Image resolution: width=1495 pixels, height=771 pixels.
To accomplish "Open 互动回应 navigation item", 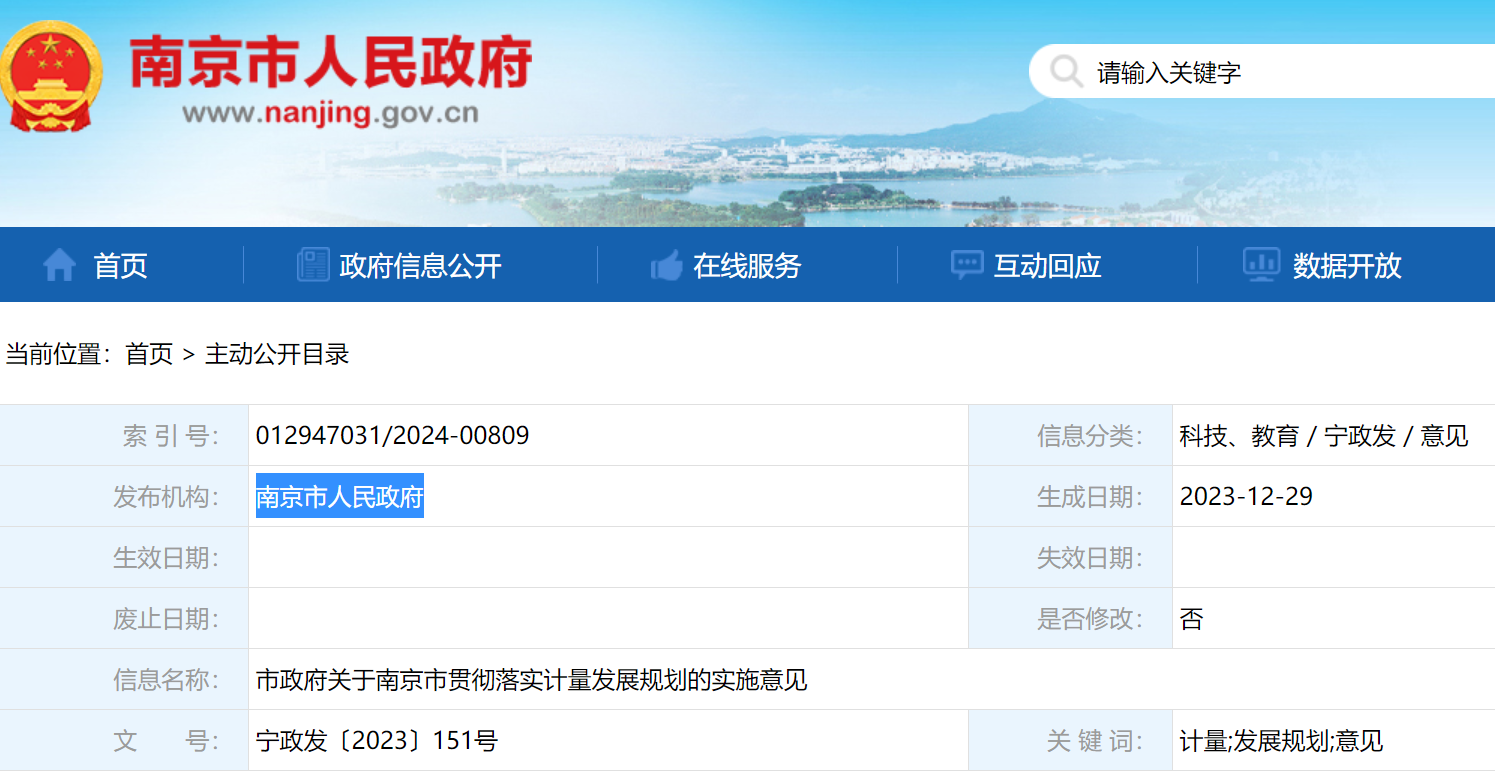I will click(x=1047, y=265).
